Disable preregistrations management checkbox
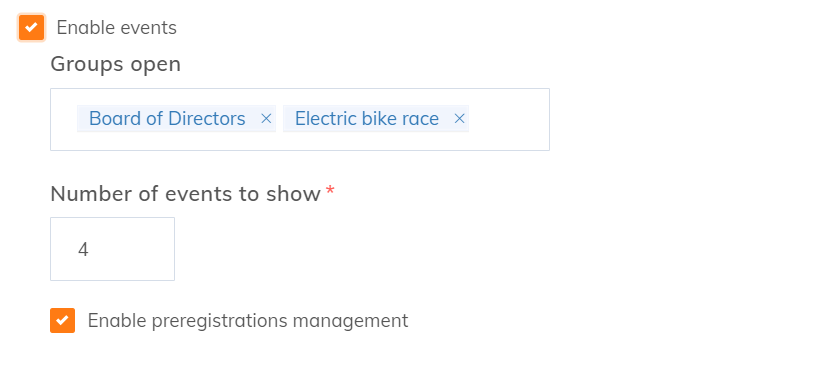This screenshot has height=376, width=835. click(62, 321)
